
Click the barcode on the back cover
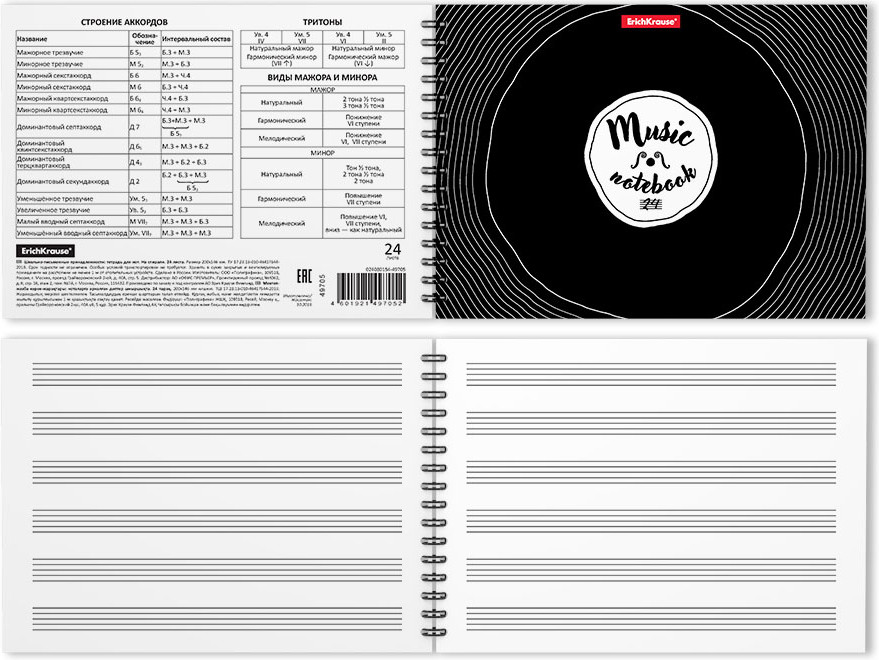coord(372,291)
